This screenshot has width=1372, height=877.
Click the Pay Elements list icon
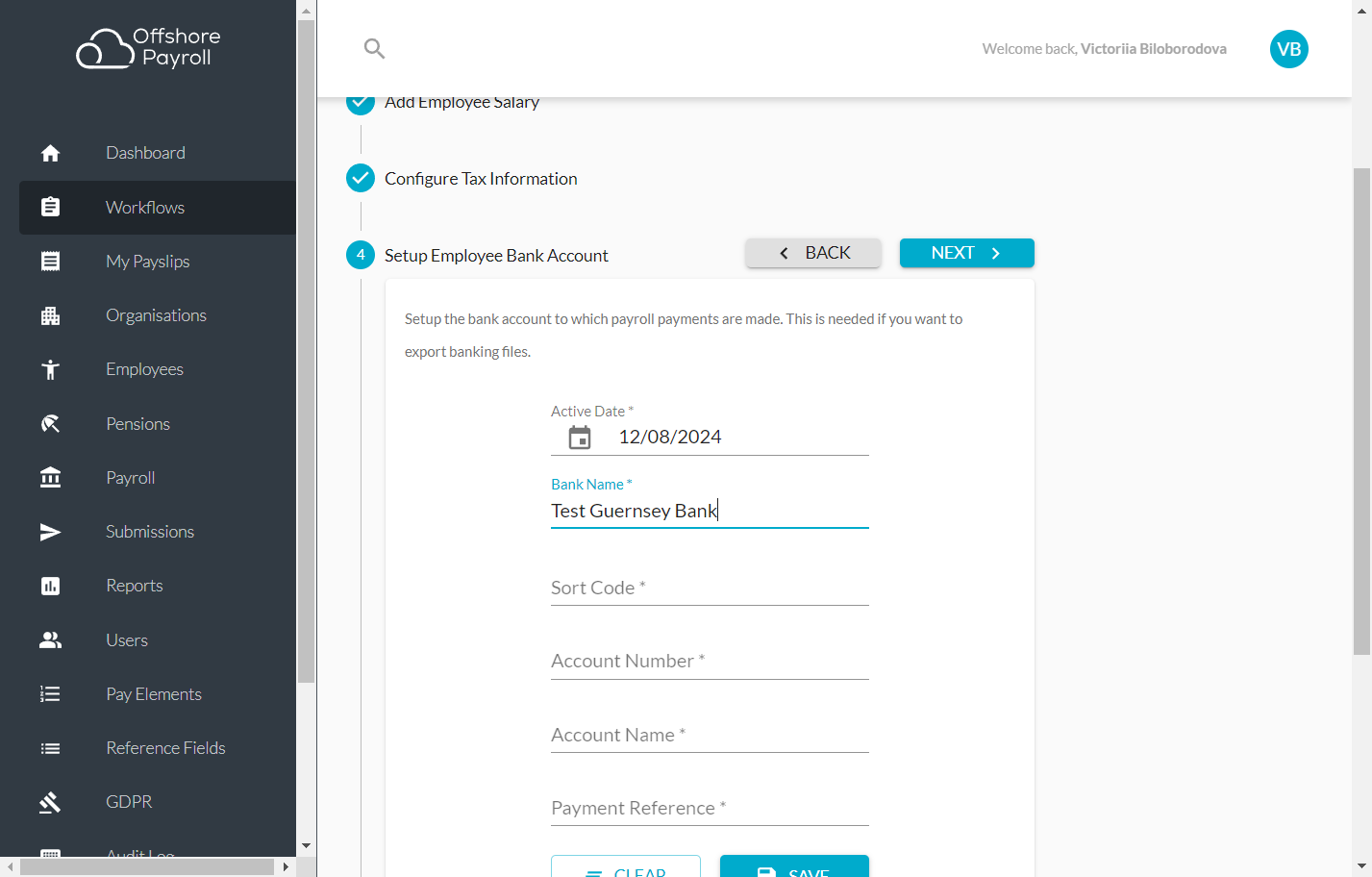tap(51, 694)
